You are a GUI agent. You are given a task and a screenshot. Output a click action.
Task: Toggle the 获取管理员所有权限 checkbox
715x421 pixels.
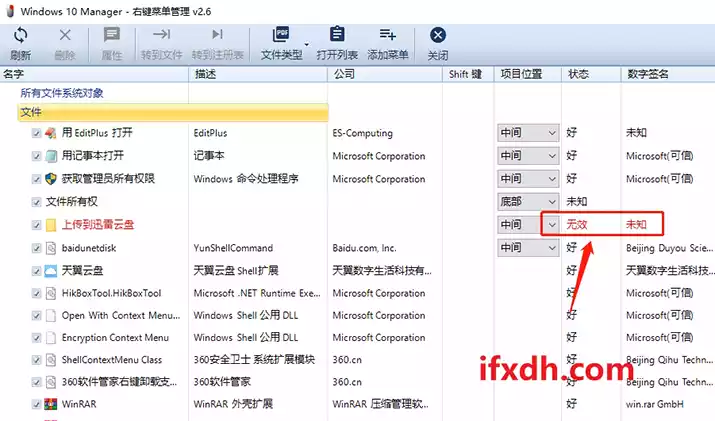36,179
